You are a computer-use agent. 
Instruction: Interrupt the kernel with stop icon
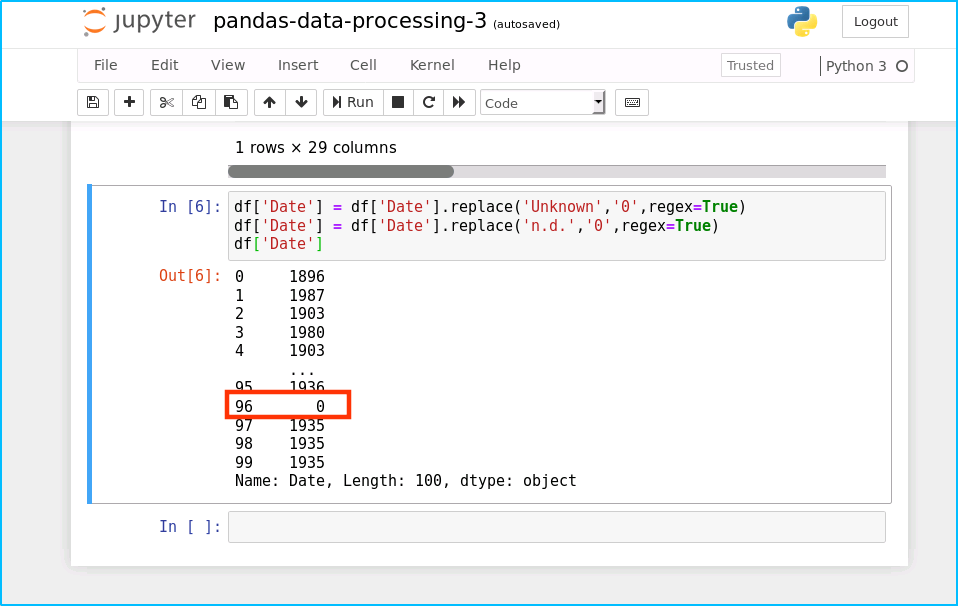(x=398, y=103)
